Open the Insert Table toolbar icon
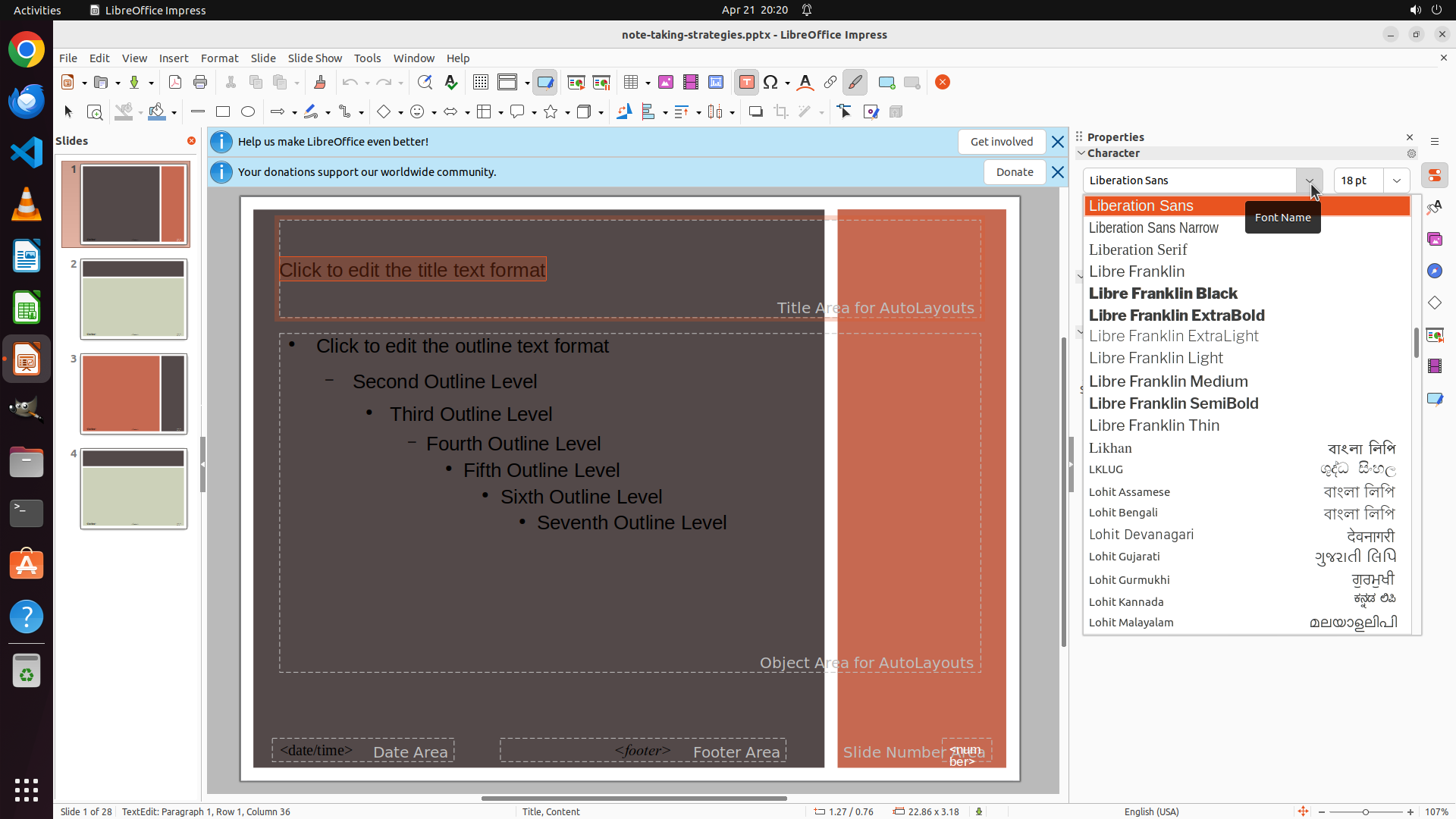Viewport: 1456px width, 819px height. coord(631,83)
